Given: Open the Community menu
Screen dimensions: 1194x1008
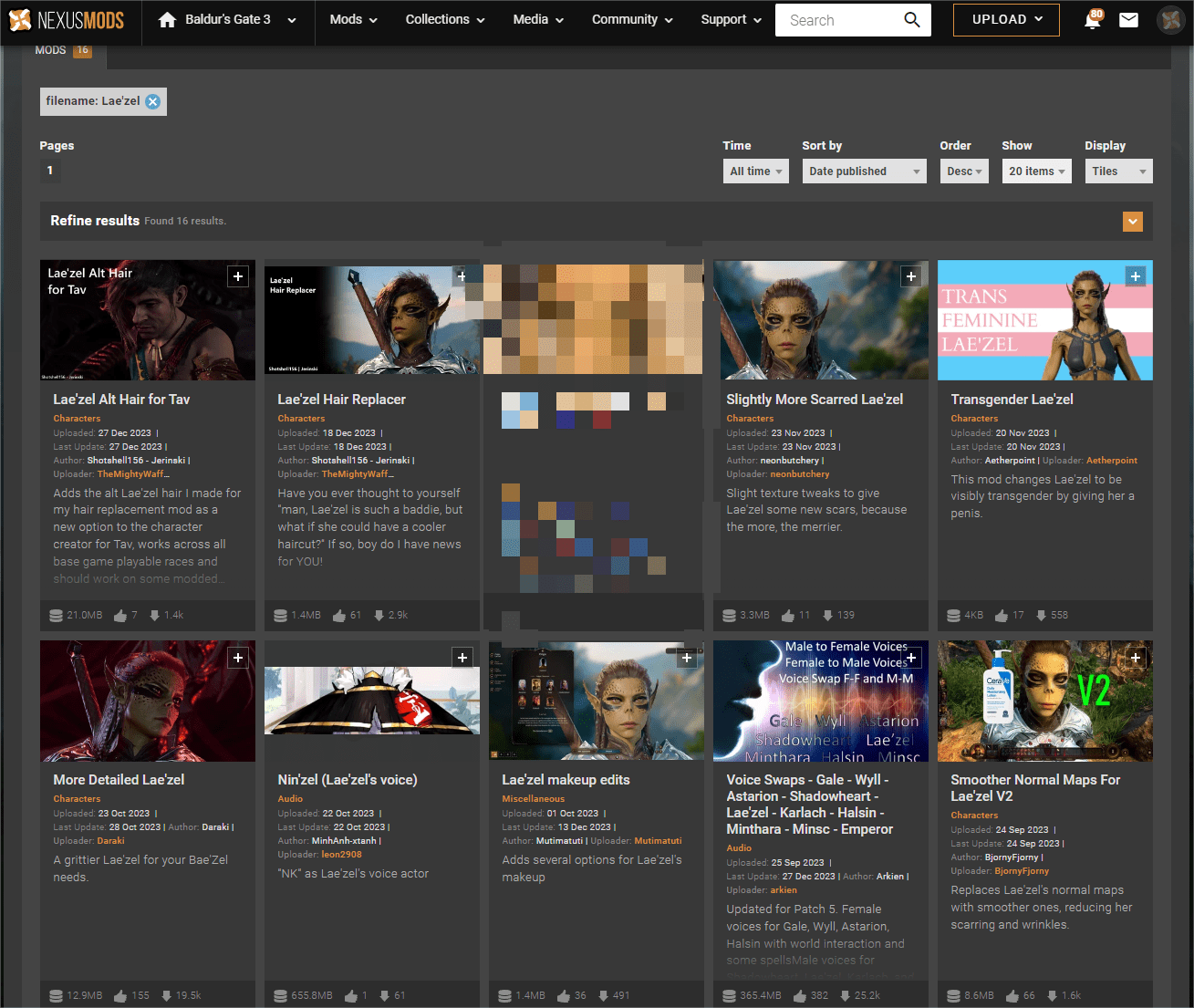Looking at the screenshot, I should click(x=632, y=19).
